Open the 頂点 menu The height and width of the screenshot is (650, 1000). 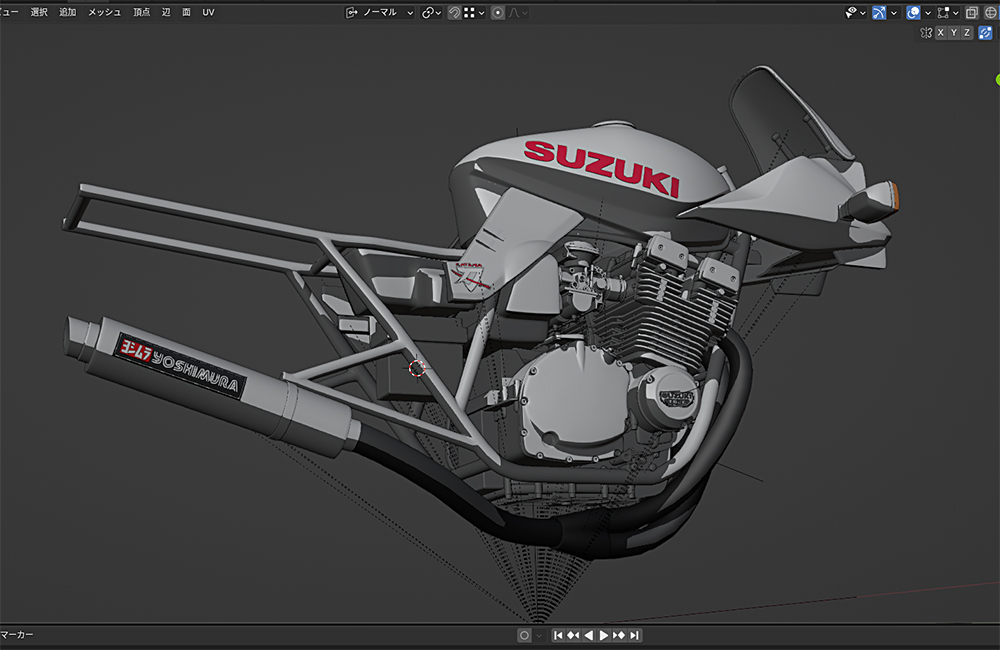point(142,12)
